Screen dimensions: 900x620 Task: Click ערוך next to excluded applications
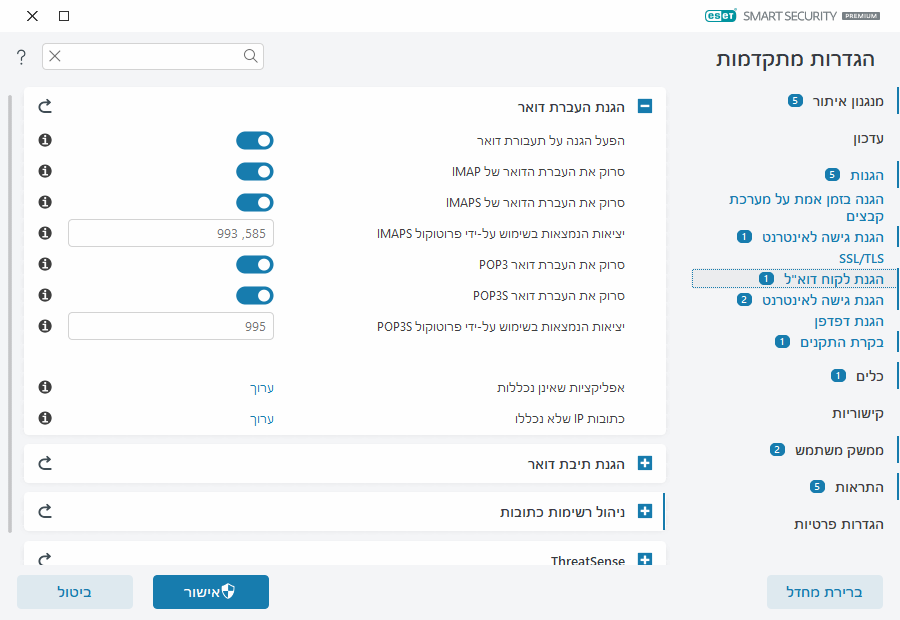click(262, 387)
